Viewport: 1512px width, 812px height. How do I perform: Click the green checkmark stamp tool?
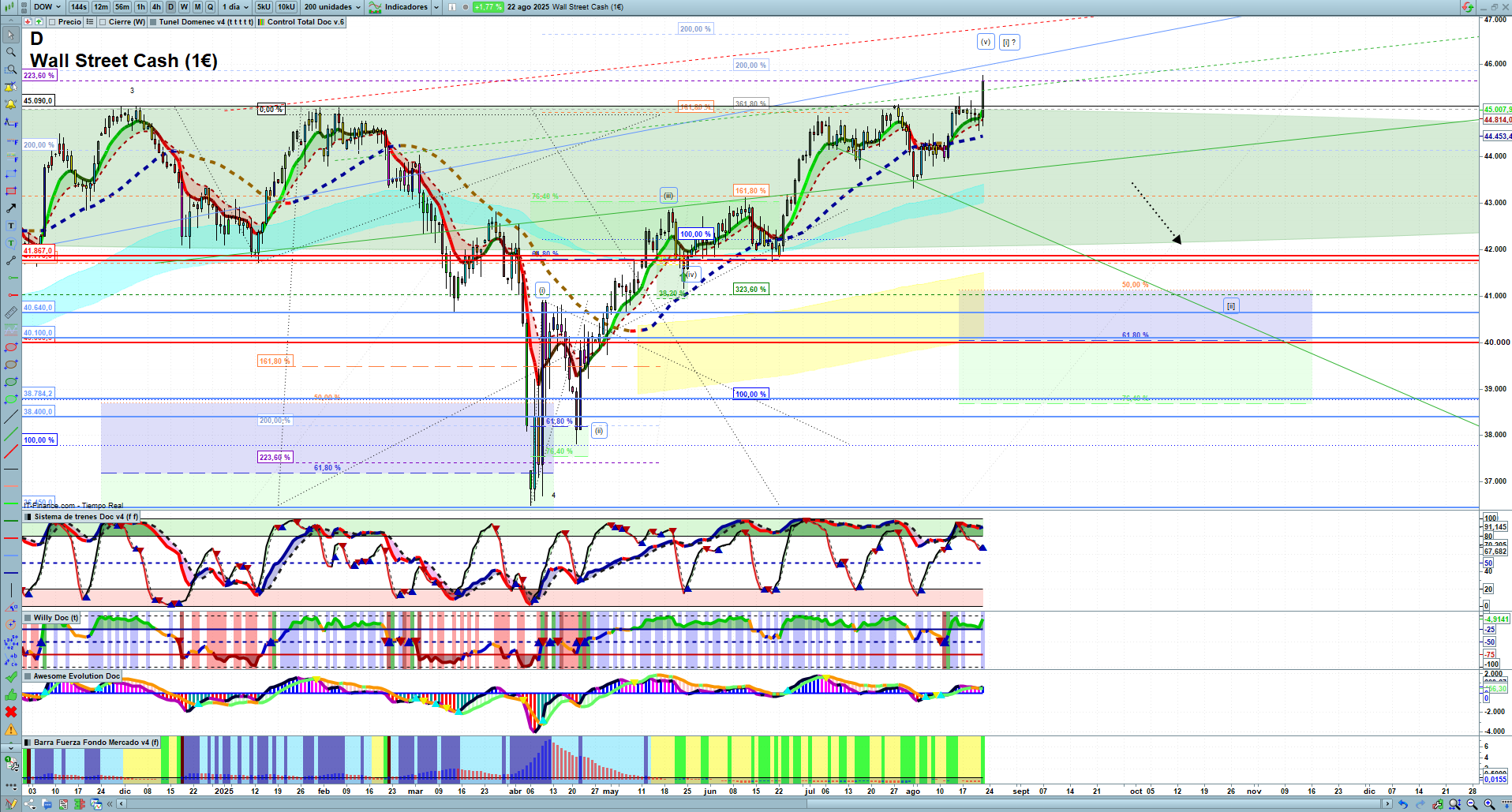click(x=10, y=677)
